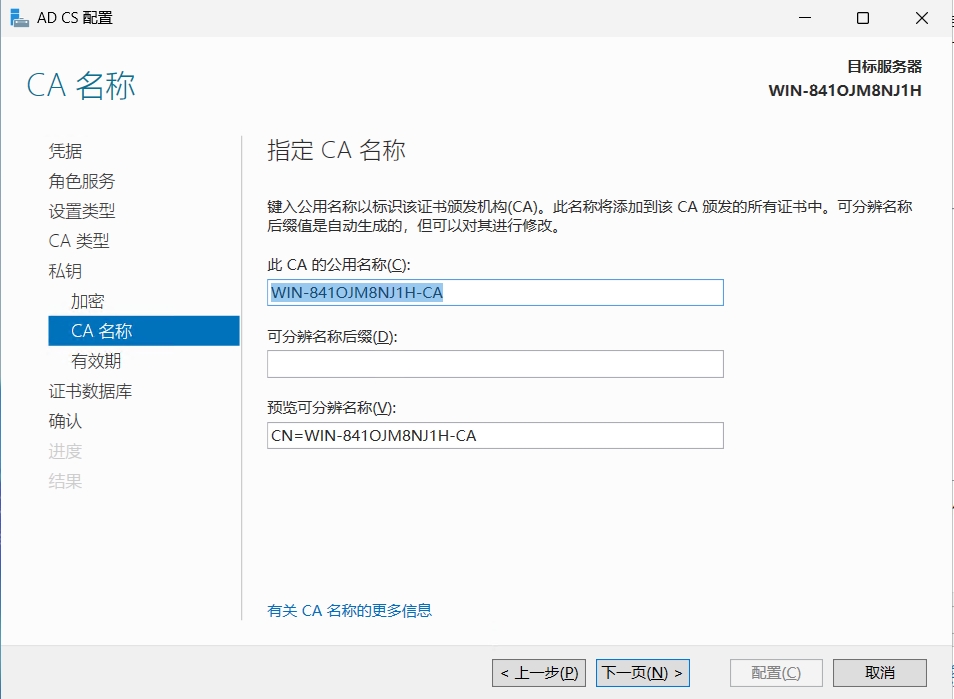Click the AD CS configuration title bar icon
This screenshot has height=699, width=954.
pyautogui.click(x=19, y=18)
